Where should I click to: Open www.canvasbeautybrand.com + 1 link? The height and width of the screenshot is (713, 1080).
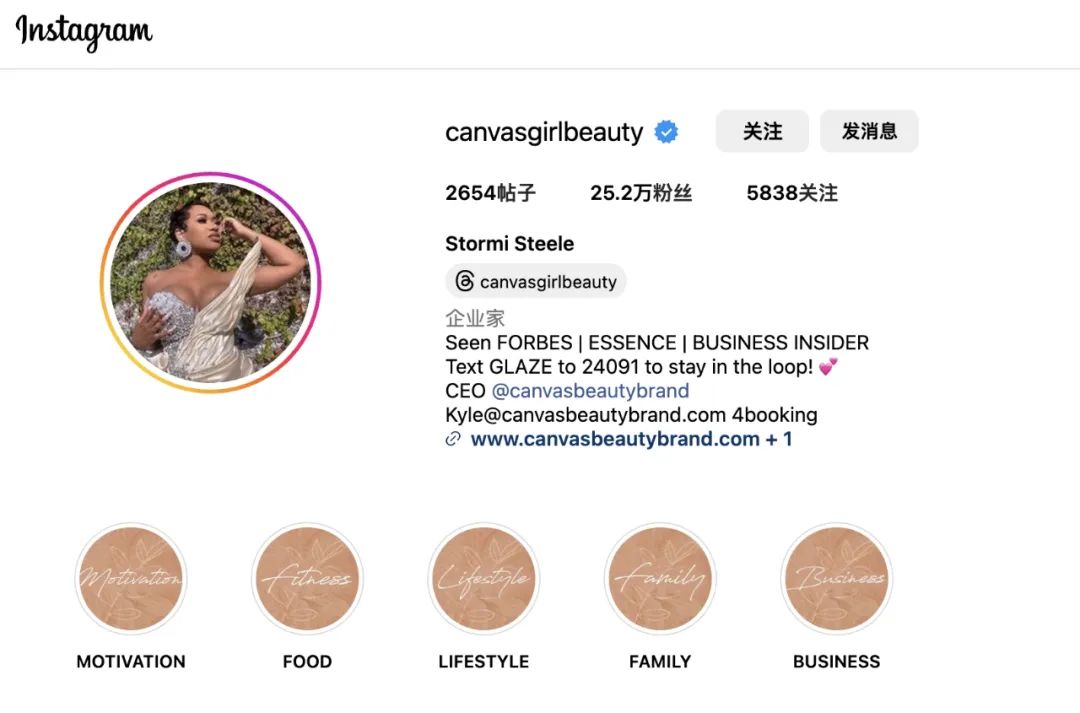pos(631,439)
